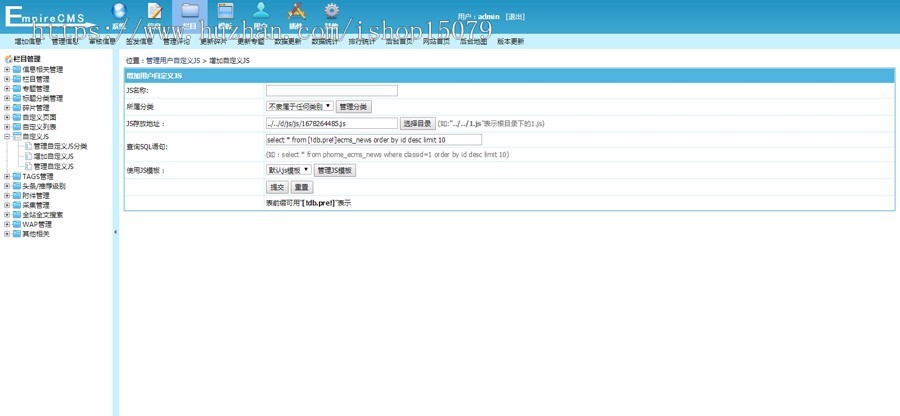Select the 栏目 folder icon in top bar

pyautogui.click(x=190, y=11)
